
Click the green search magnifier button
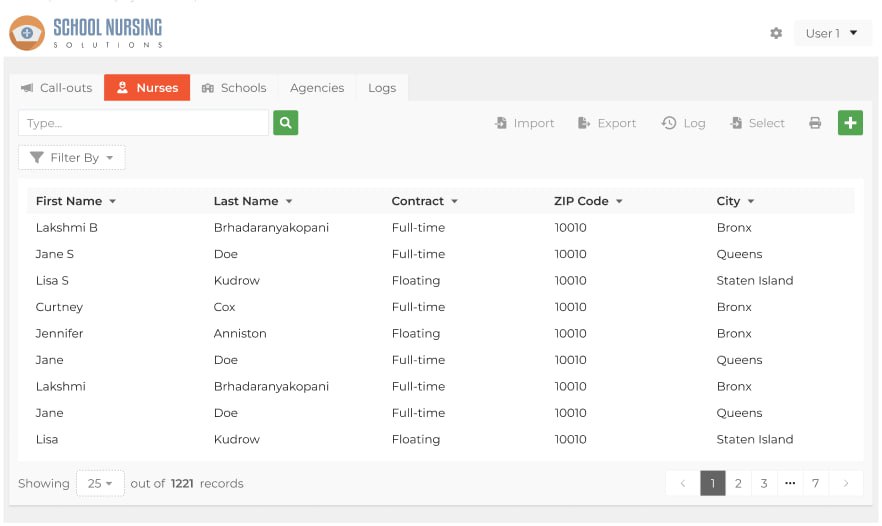click(x=285, y=123)
